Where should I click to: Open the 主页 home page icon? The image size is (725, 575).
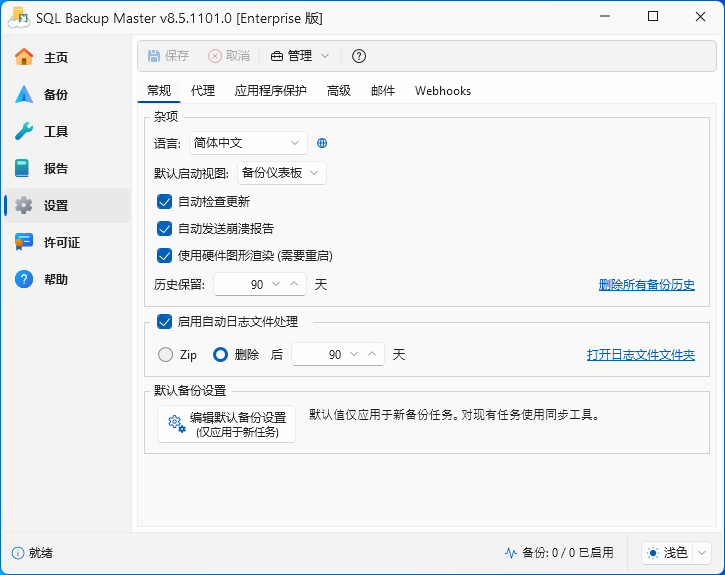click(24, 57)
